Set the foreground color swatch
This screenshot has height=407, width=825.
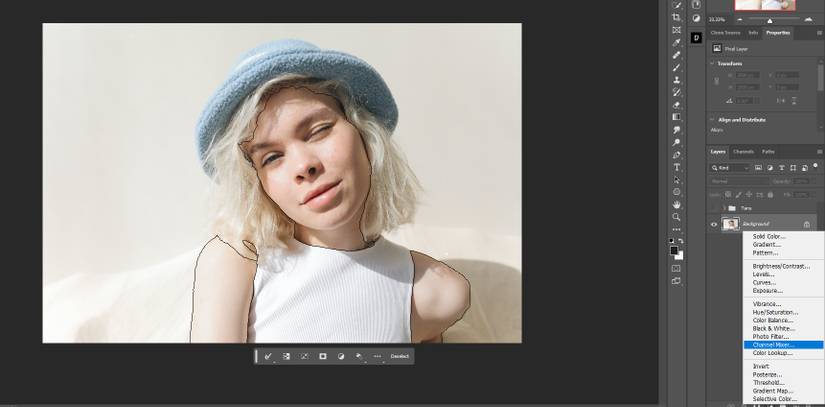[x=674, y=251]
